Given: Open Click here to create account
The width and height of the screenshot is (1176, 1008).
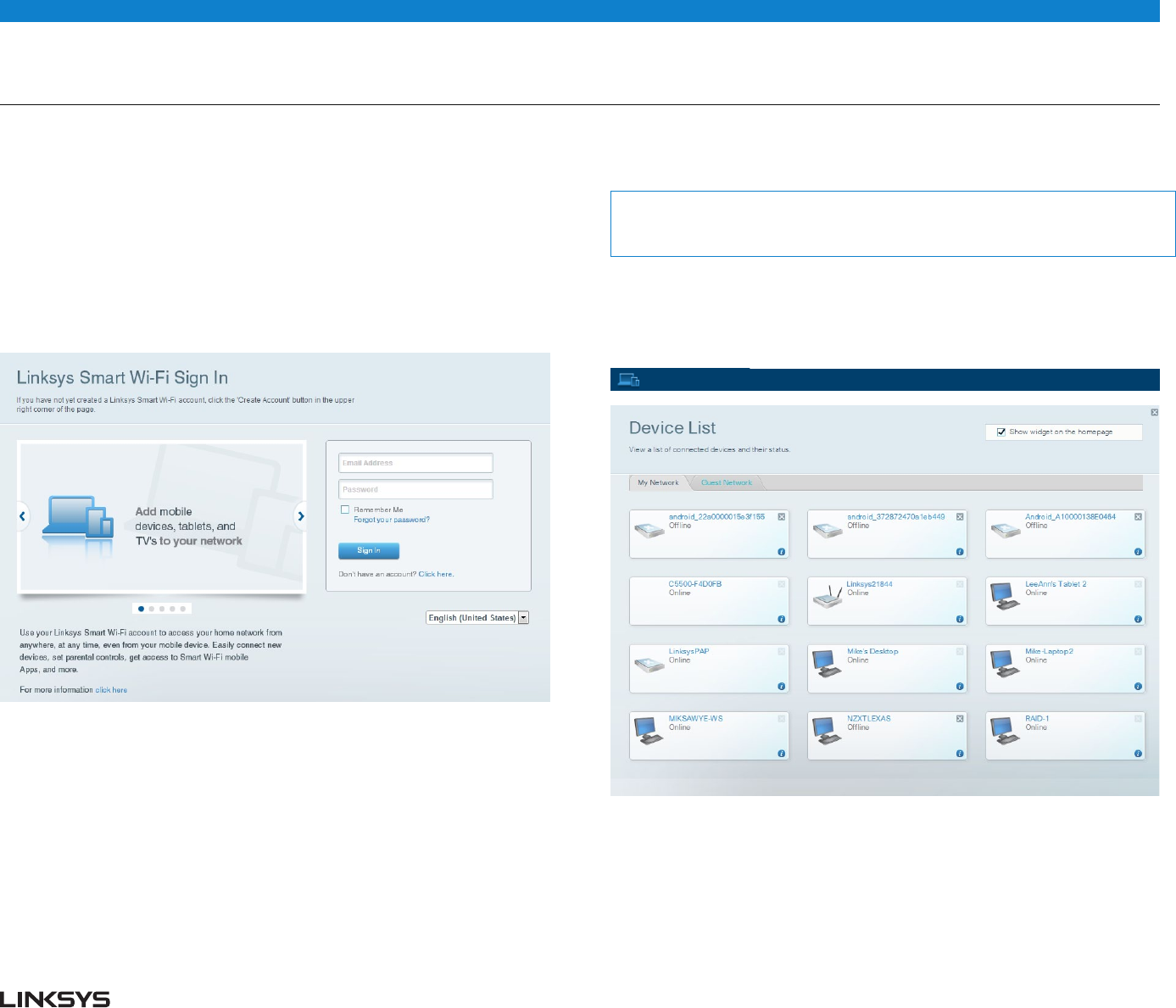Looking at the screenshot, I should coord(436,574).
